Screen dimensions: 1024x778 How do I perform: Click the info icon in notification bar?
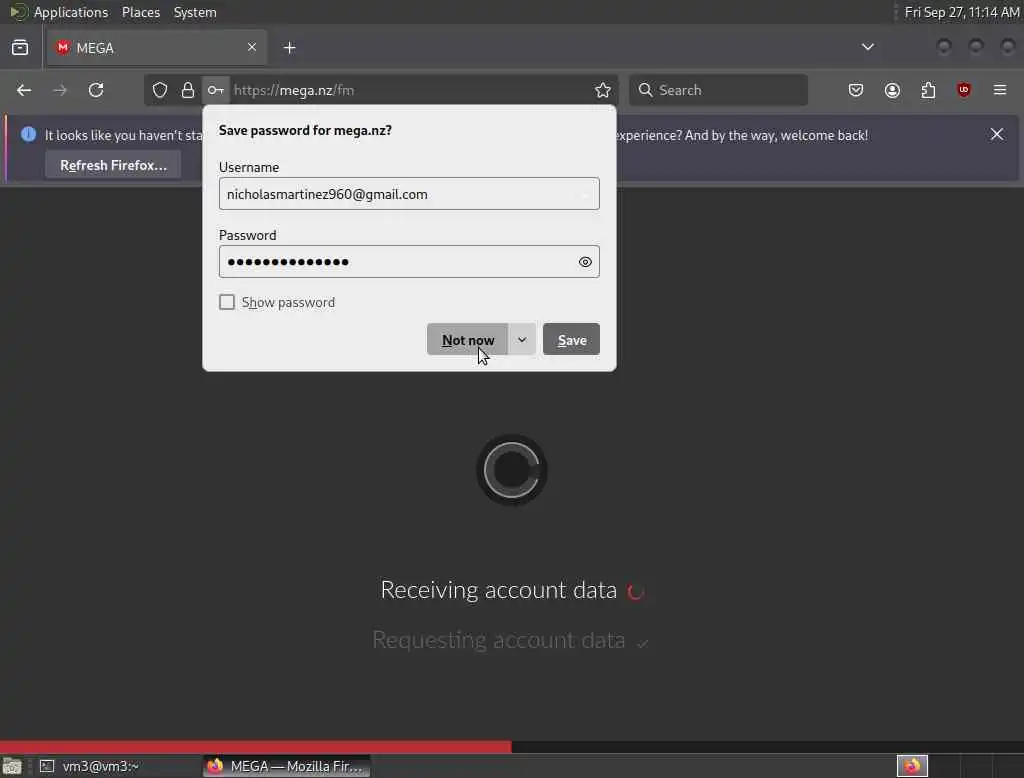(x=28, y=134)
